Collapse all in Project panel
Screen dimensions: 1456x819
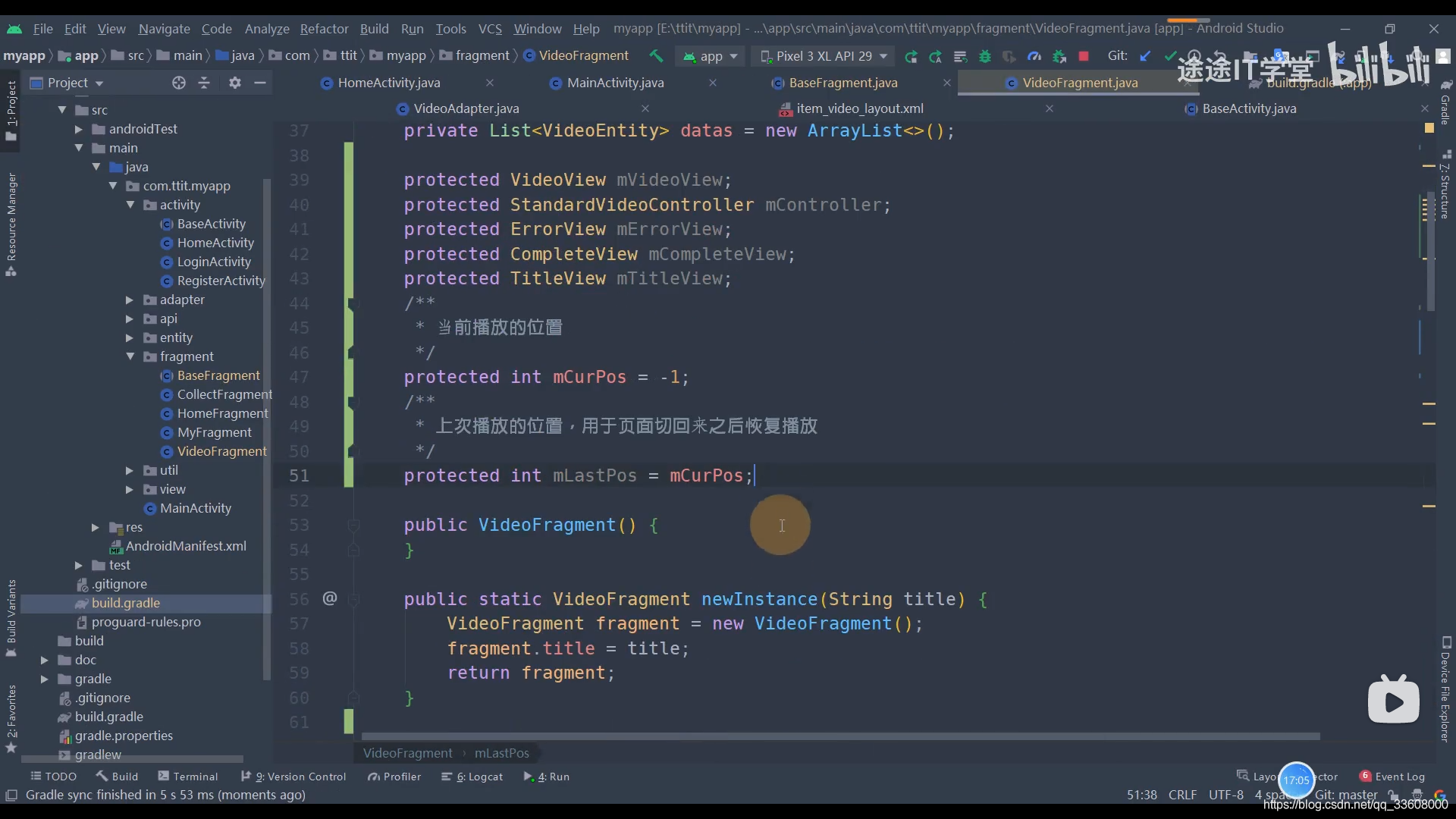point(204,83)
